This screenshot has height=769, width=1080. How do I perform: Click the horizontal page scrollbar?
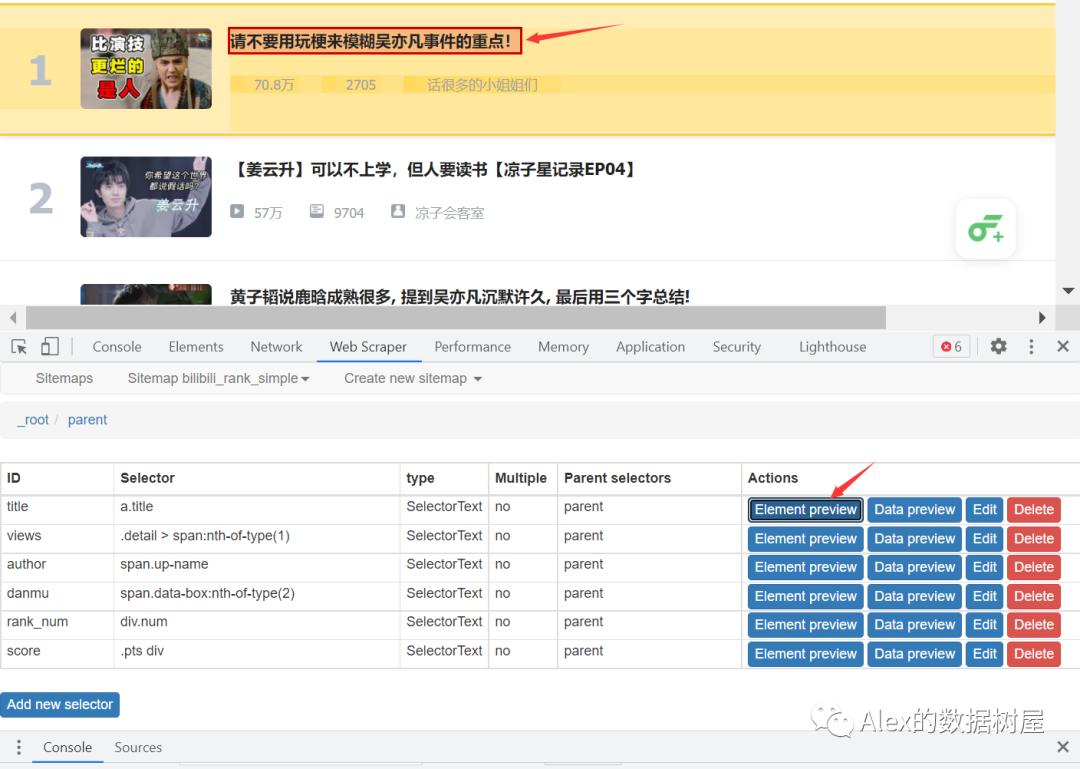coord(455,318)
